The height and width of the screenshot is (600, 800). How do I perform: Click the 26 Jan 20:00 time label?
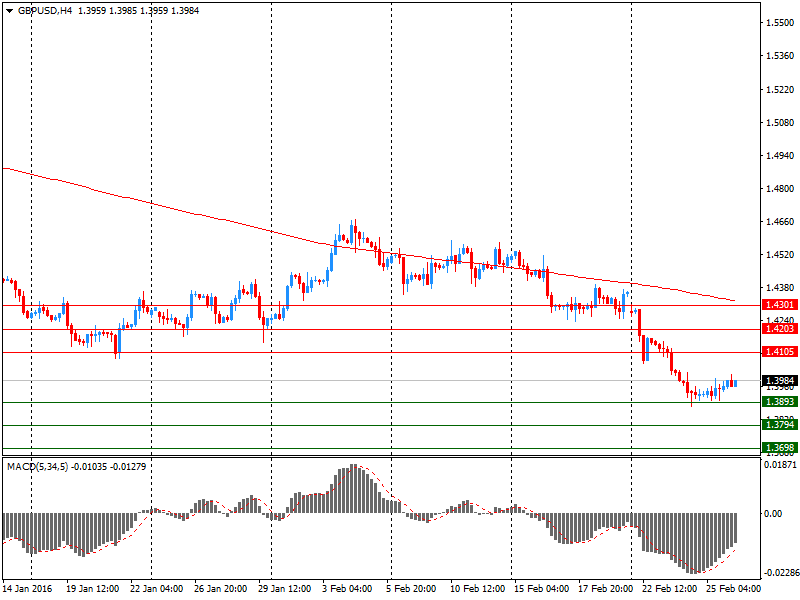point(220,589)
